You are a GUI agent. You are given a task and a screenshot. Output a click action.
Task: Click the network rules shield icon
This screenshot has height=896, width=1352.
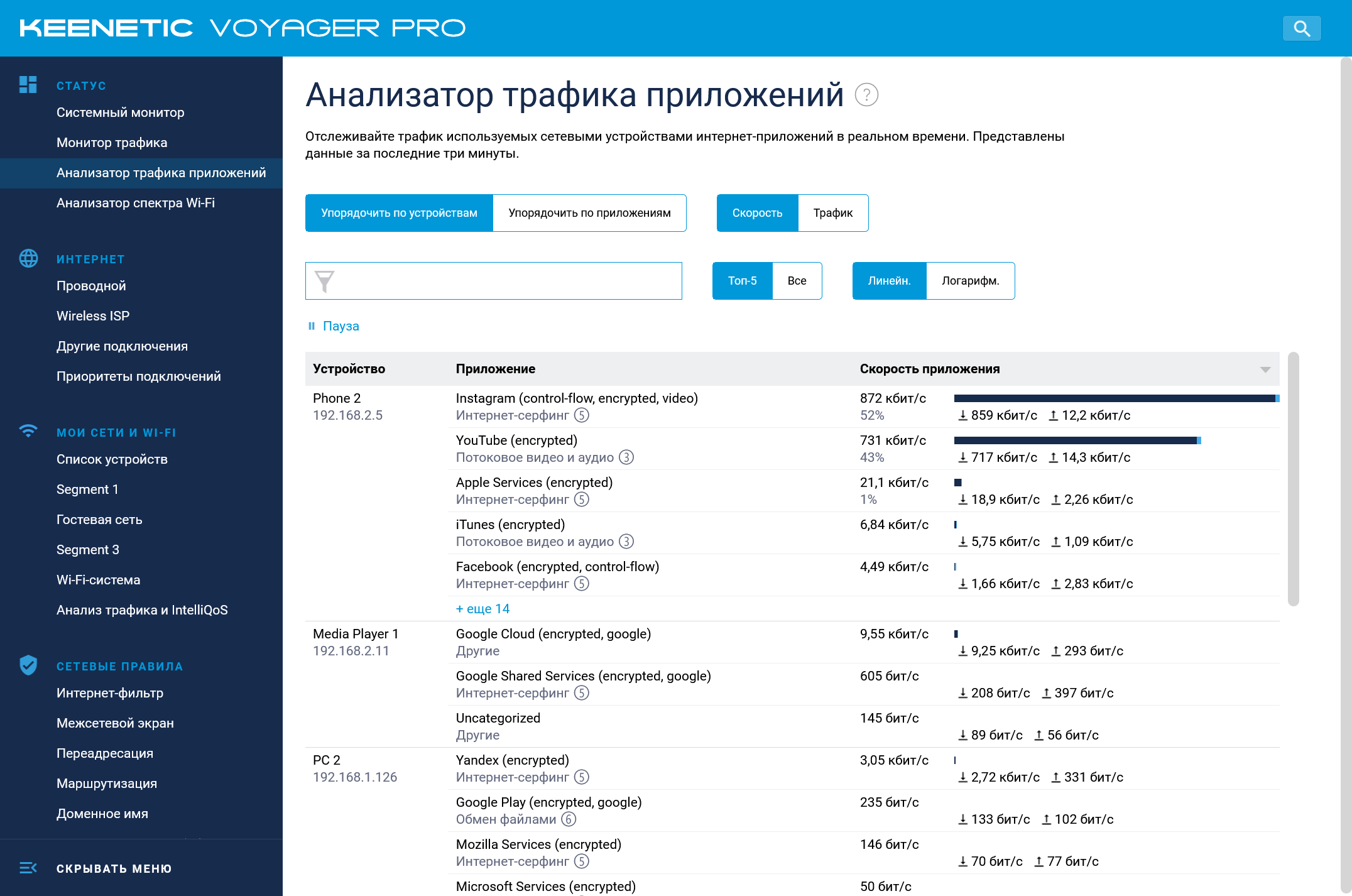point(28,665)
